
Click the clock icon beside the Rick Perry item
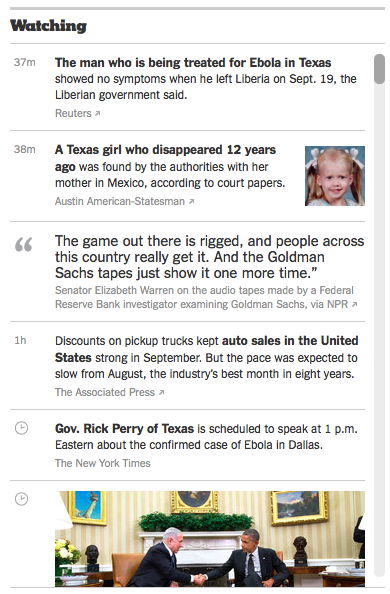coord(22,428)
